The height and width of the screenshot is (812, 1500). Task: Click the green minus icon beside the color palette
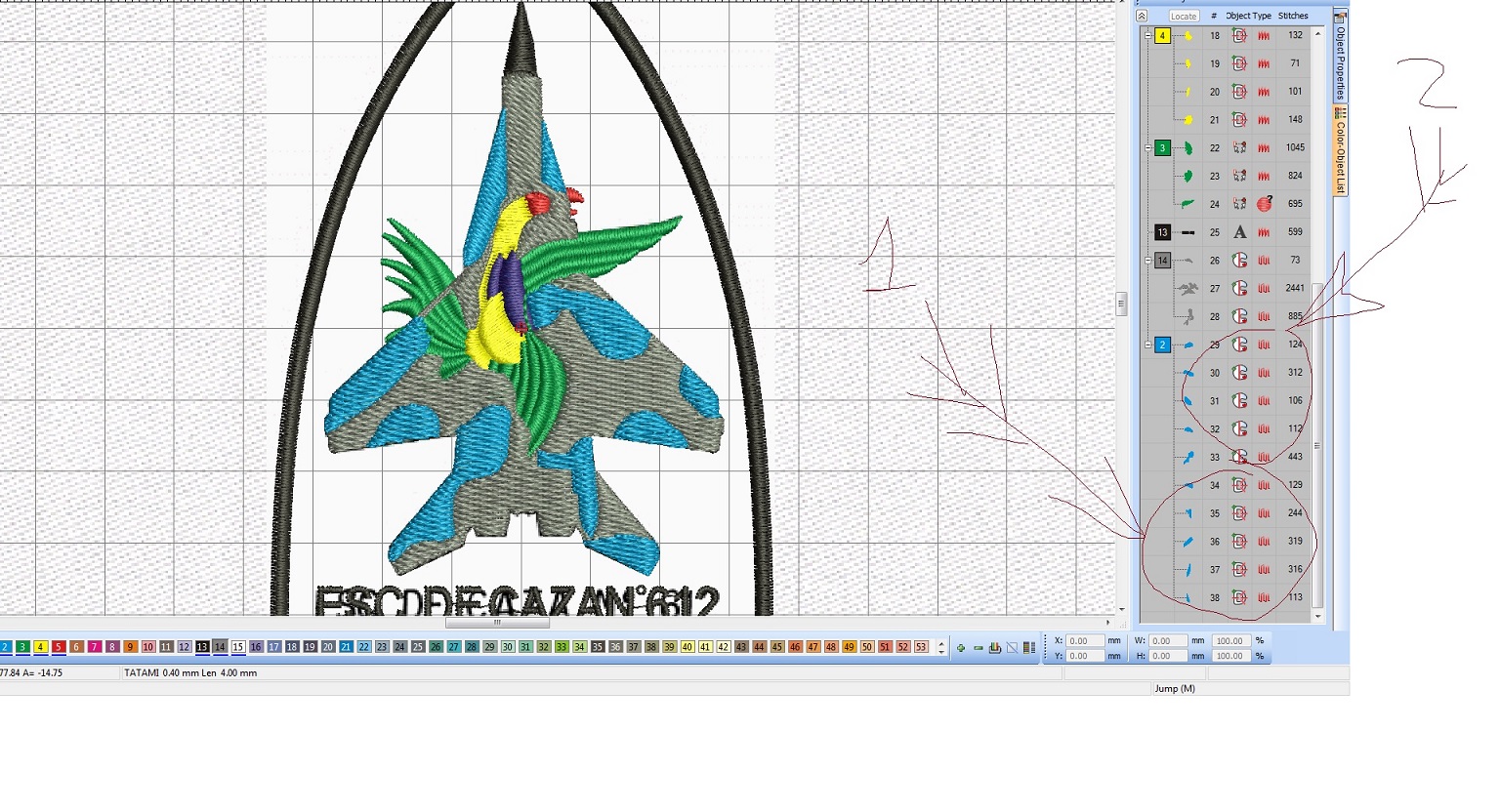click(x=978, y=648)
